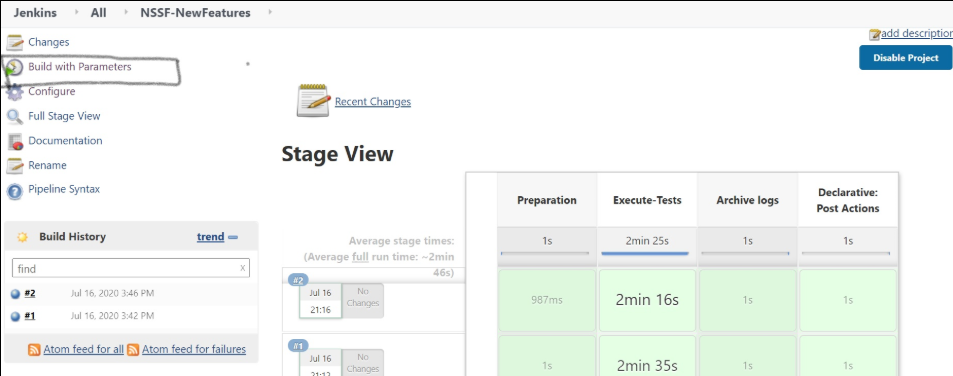
Task: Expand the dropdown arrow after Jenkins breadcrumb
Action: [77, 12]
